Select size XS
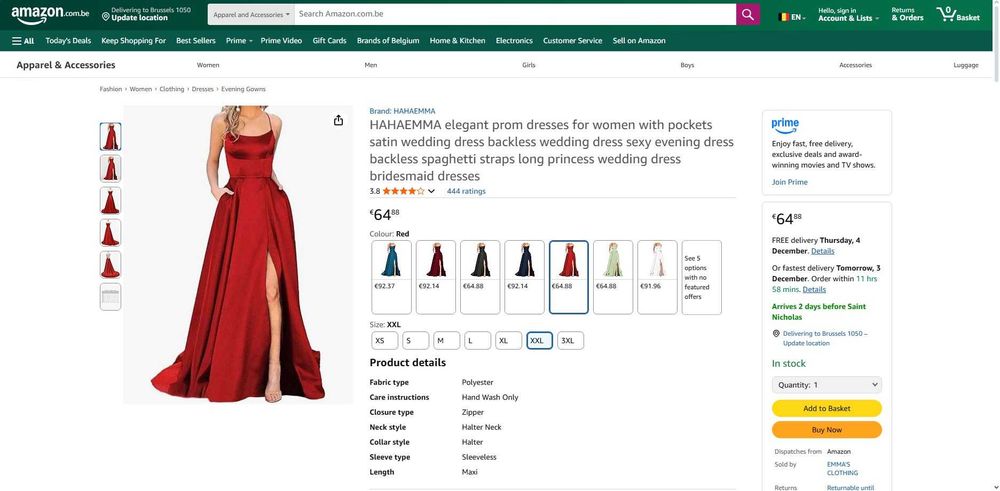 point(385,341)
